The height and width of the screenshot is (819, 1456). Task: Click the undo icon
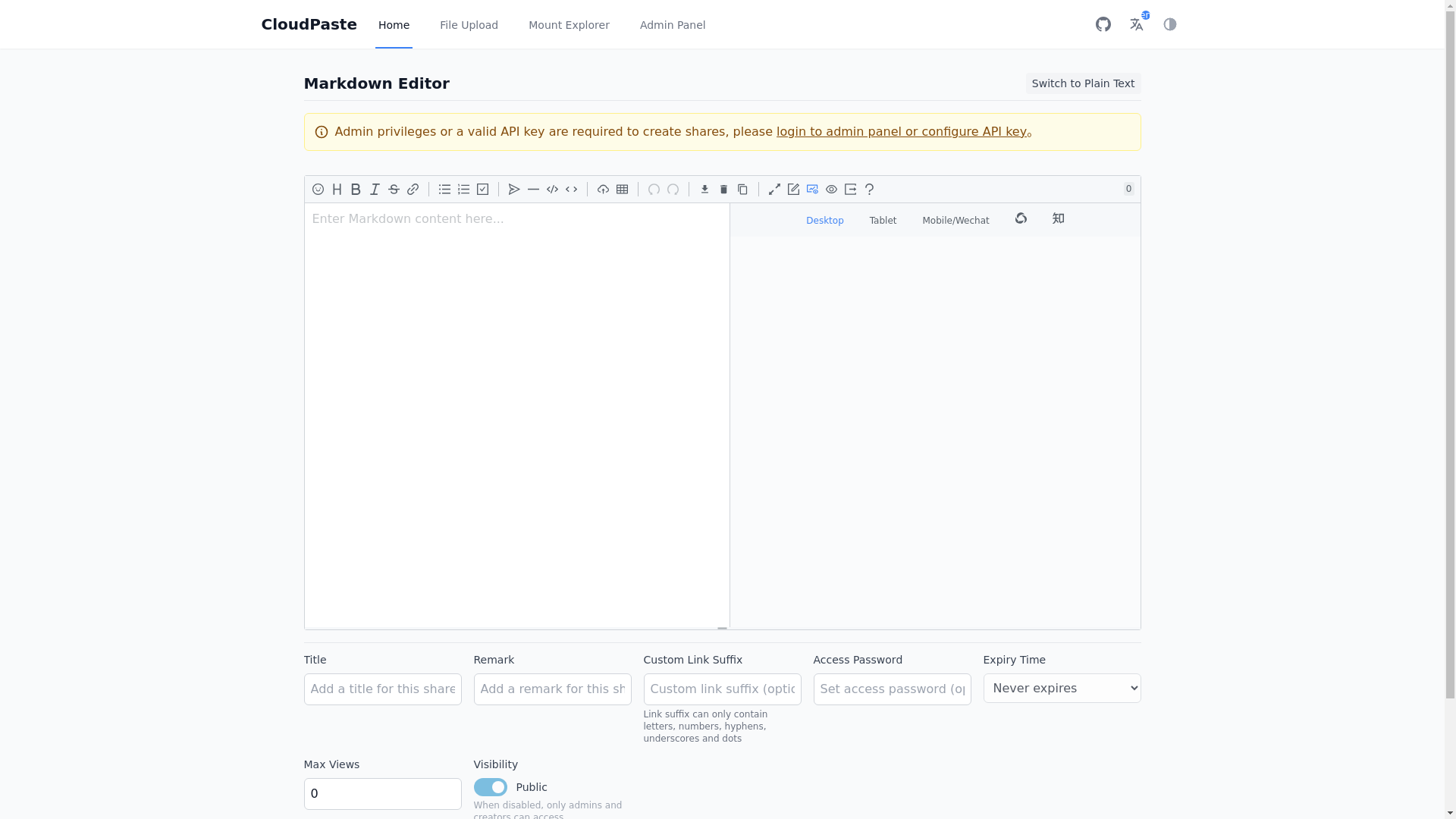654,190
